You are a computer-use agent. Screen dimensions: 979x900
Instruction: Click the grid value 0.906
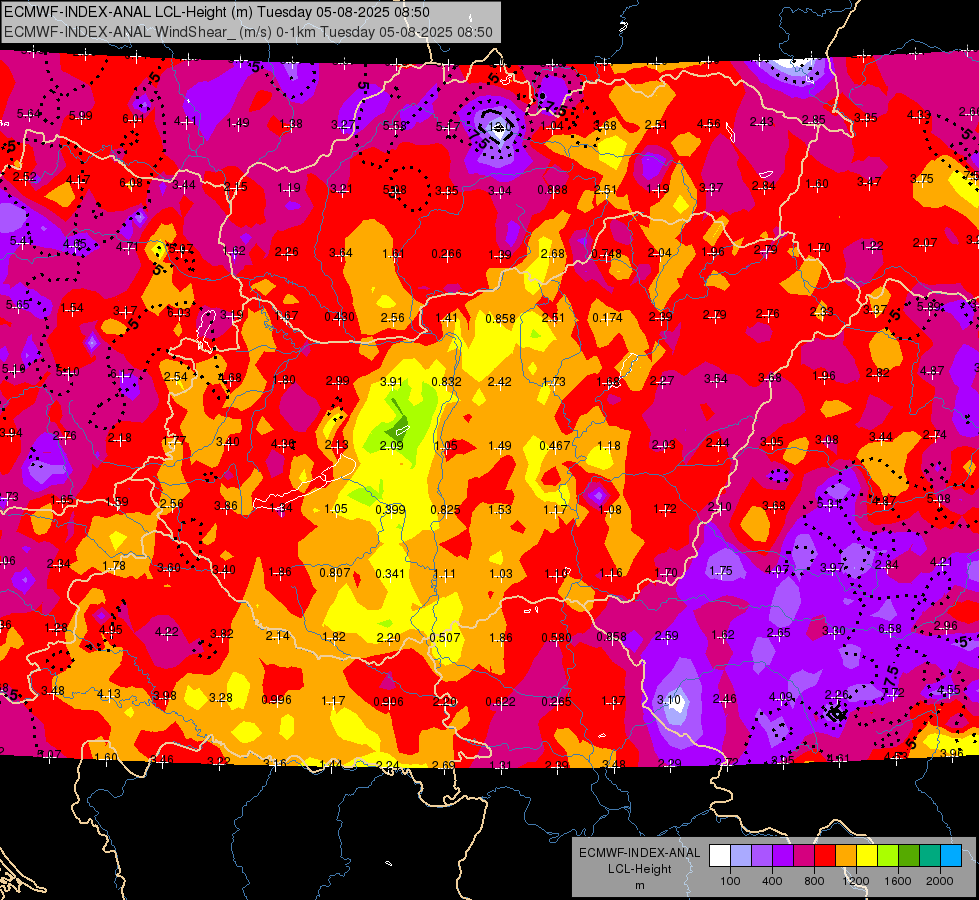click(x=388, y=702)
